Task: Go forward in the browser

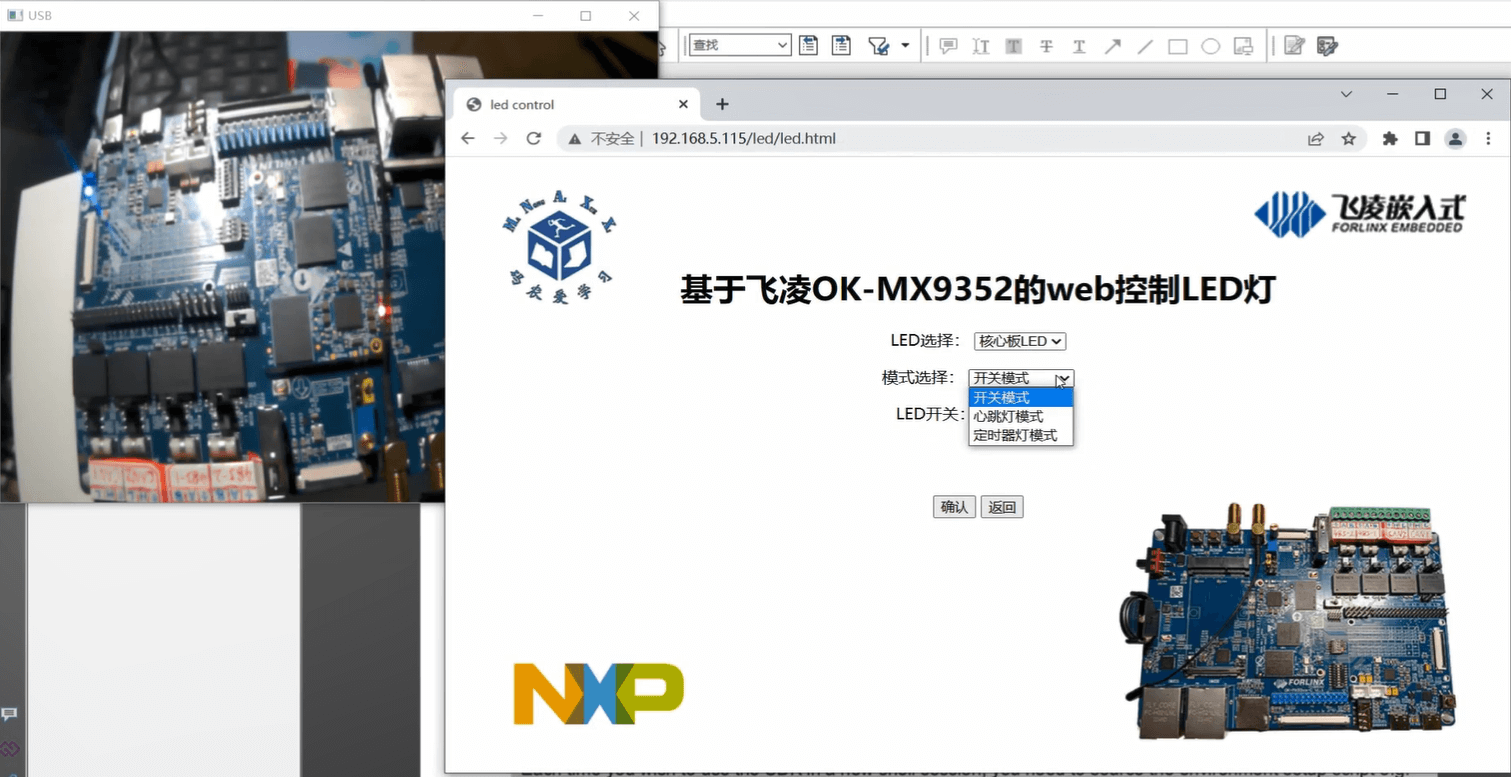Action: click(x=501, y=138)
